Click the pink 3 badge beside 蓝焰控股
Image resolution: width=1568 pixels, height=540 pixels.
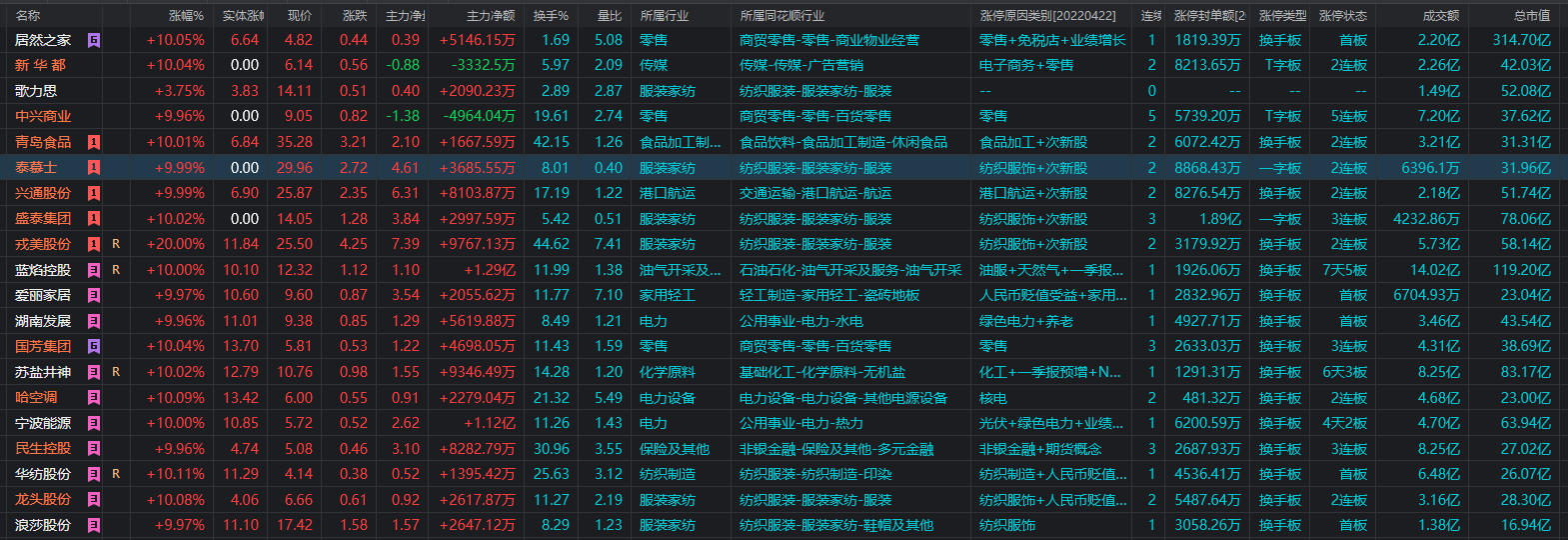click(x=94, y=270)
